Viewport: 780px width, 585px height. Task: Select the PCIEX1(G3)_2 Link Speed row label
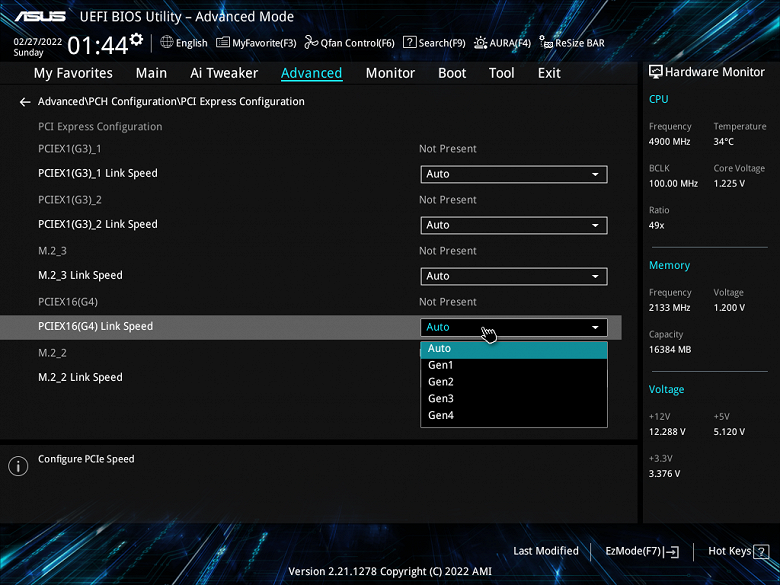pos(98,224)
